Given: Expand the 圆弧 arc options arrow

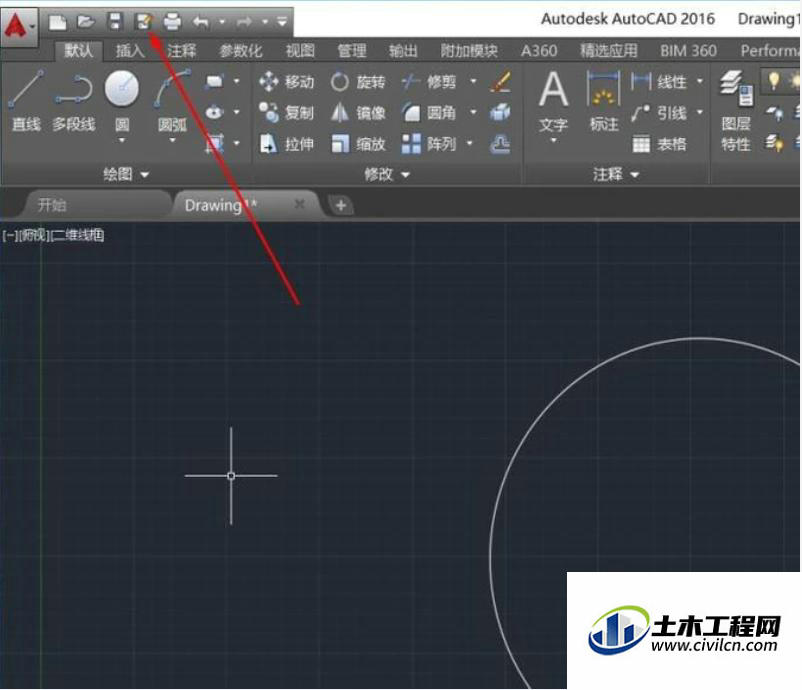Looking at the screenshot, I should pos(172,140).
